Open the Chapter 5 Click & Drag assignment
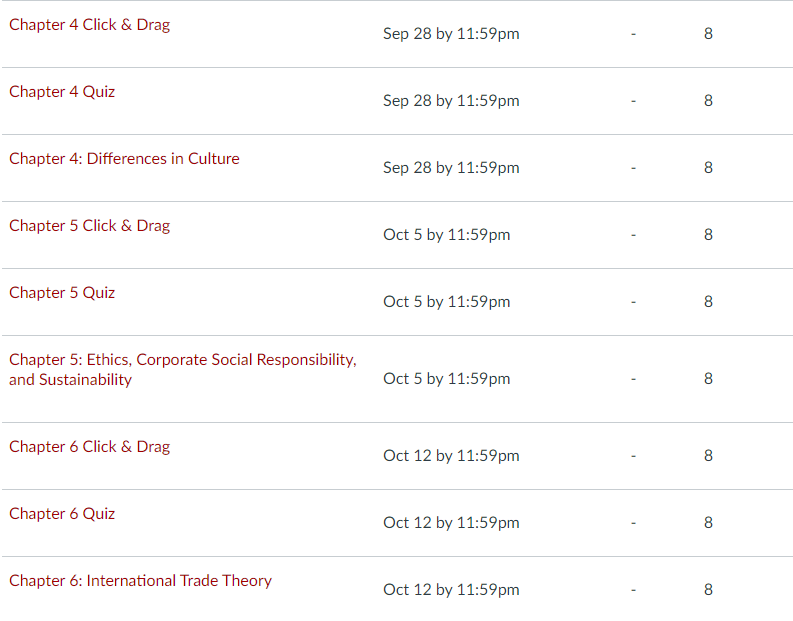 90,226
